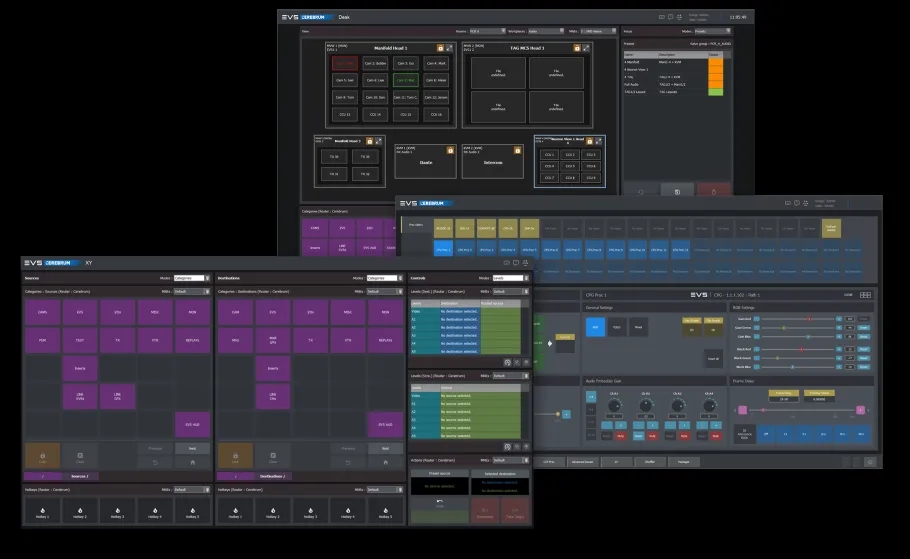Screen dimensions: 910x559
Task: Select Sources 2 tab in XY window
Action: [80, 476]
